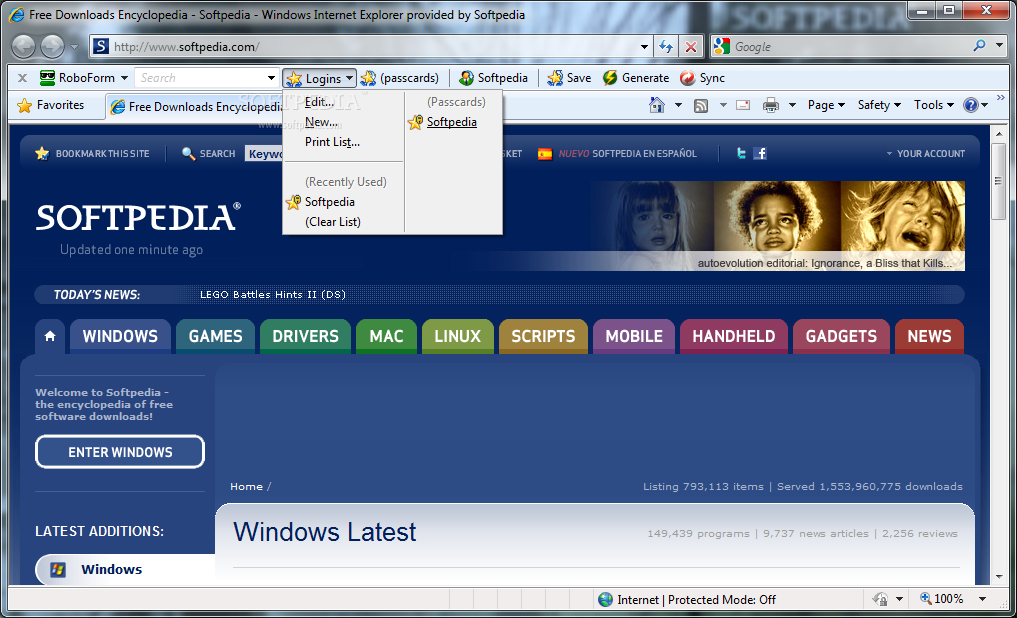This screenshot has height=618, width=1017.
Task: Open the Favorites star button
Action: [x=51, y=105]
